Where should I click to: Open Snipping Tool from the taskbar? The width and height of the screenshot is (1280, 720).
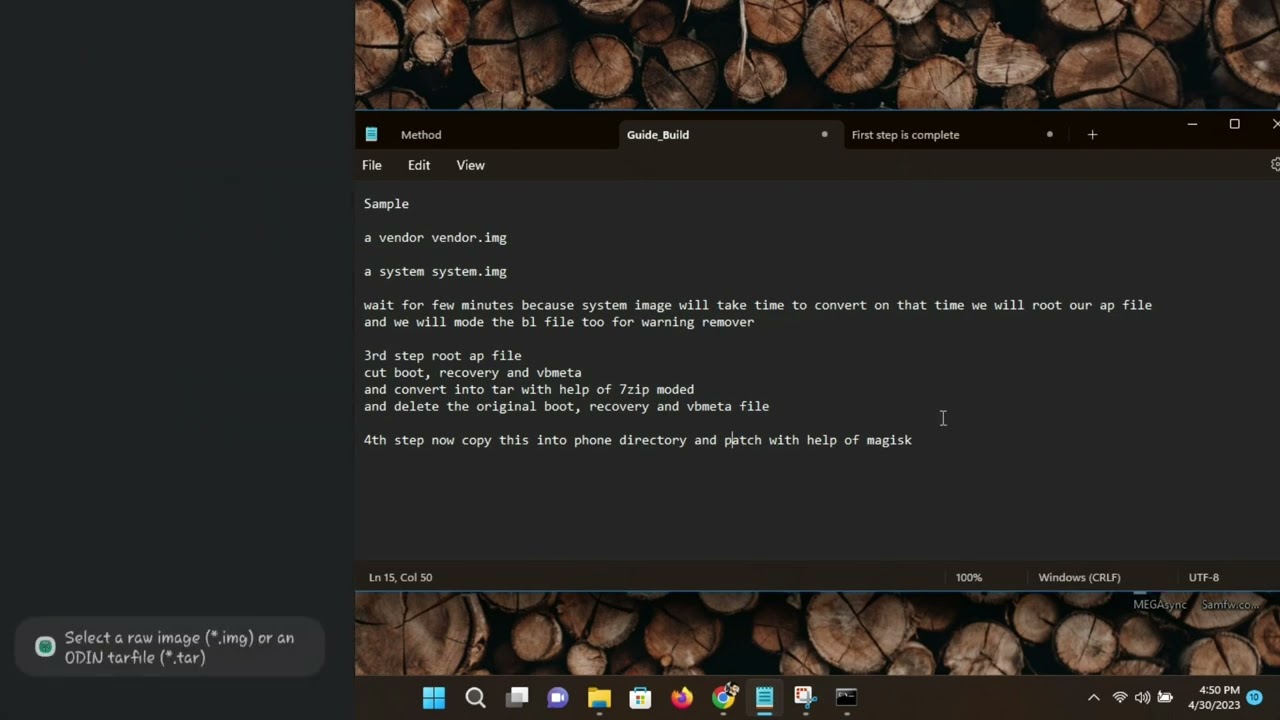click(x=805, y=698)
